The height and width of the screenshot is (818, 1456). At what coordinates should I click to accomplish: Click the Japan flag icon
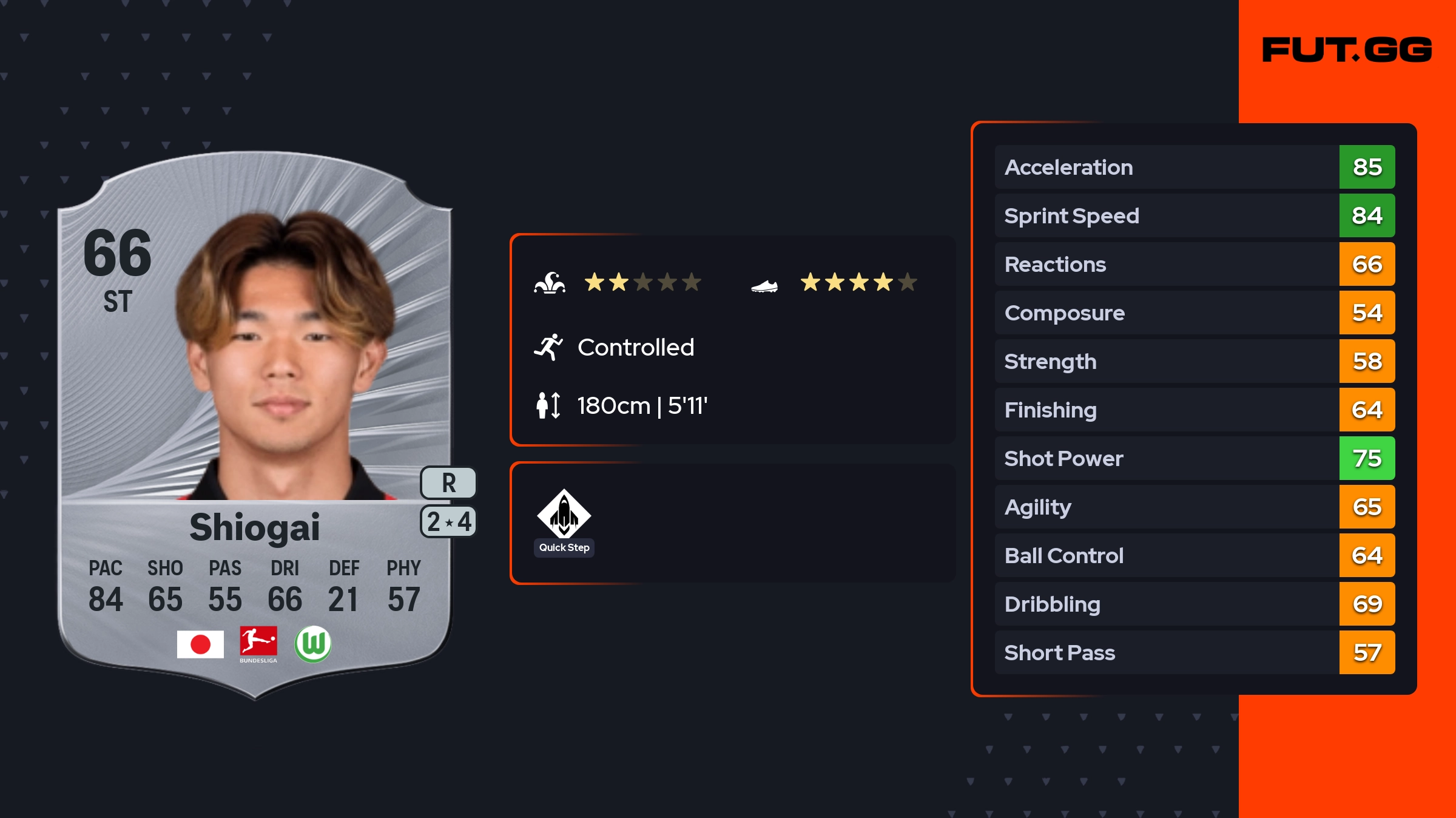pyautogui.click(x=200, y=644)
